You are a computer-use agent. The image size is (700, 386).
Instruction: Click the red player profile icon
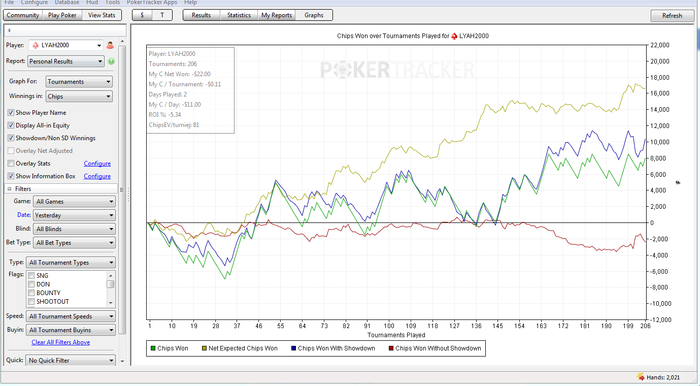110,46
